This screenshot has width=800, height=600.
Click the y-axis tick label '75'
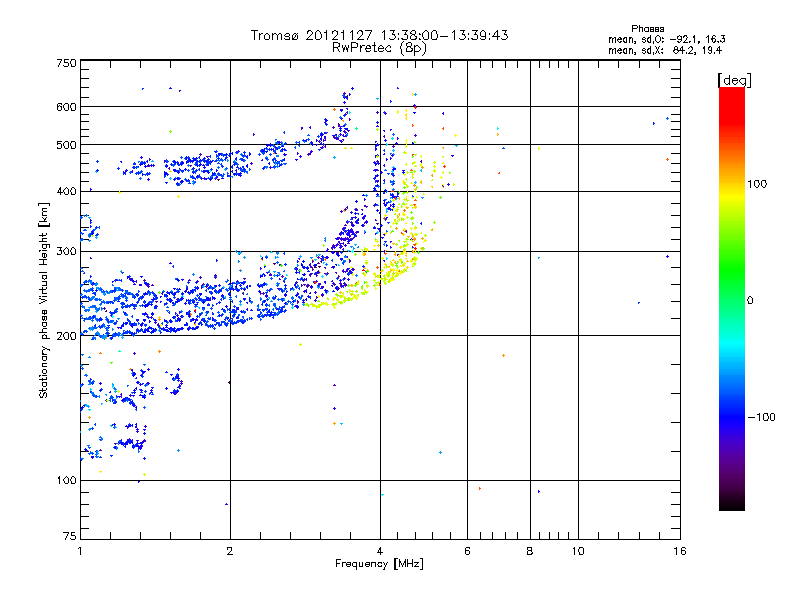(x=70, y=536)
